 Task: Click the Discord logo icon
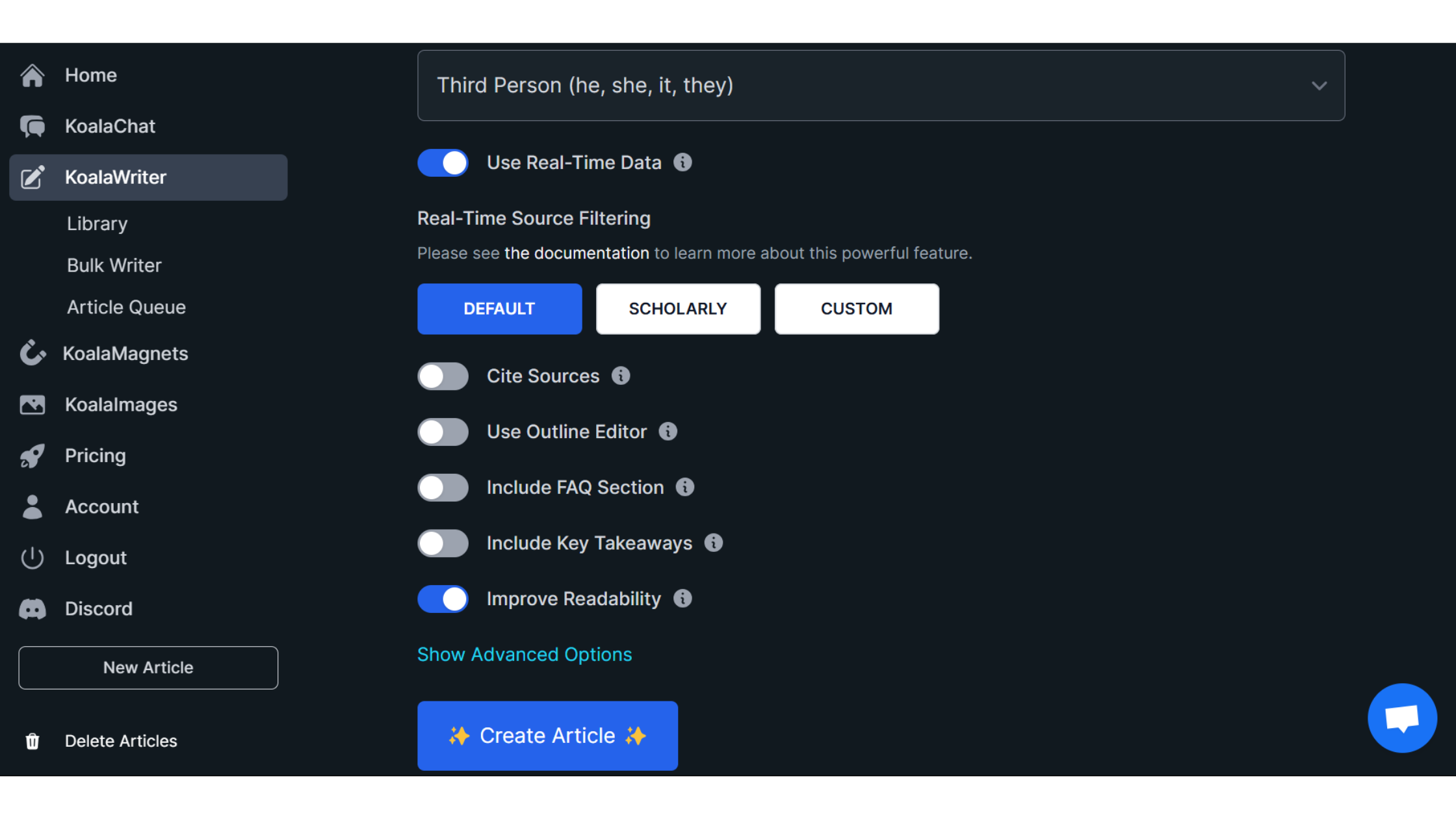[32, 609]
